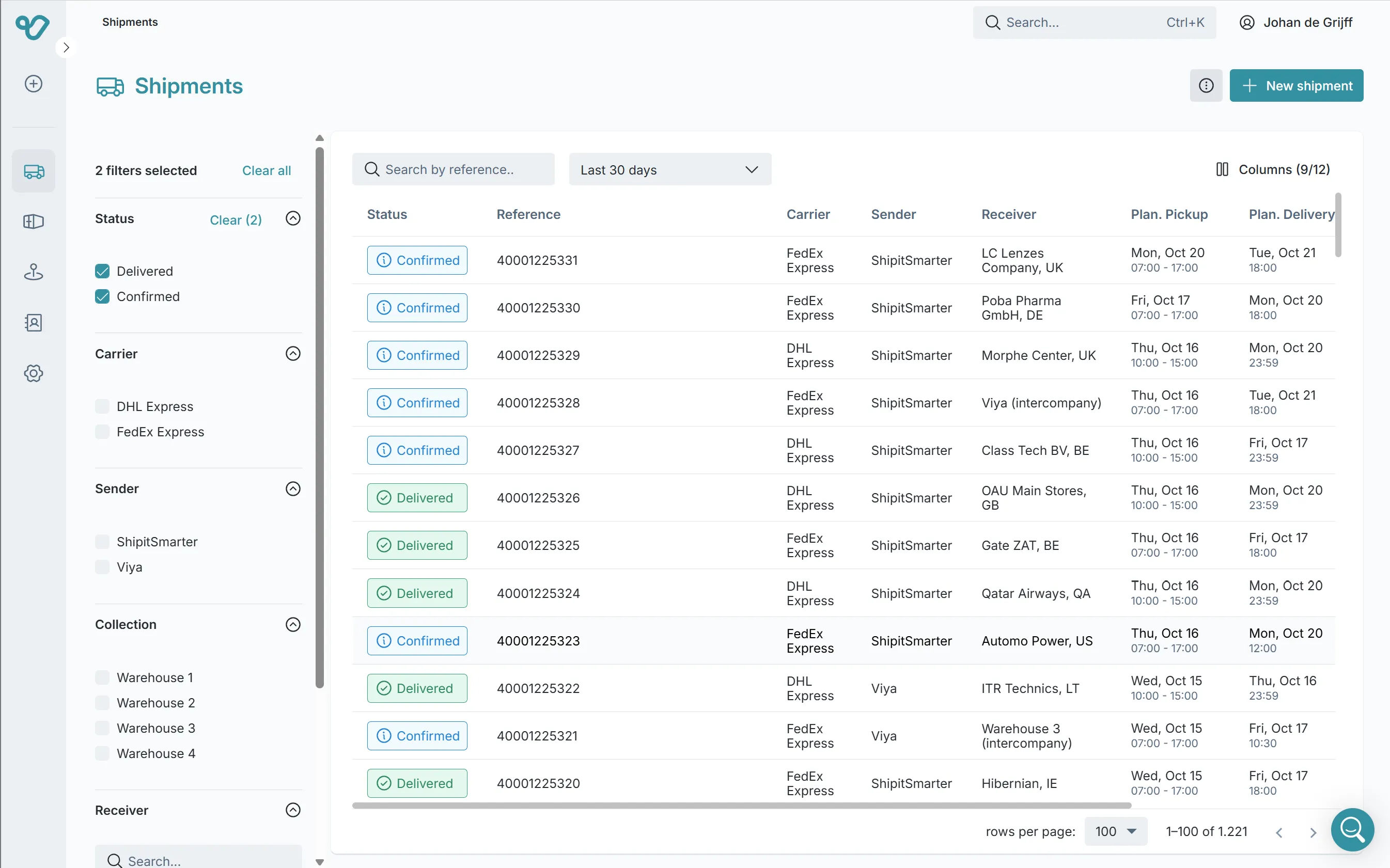1390x868 pixels.
Task: Click the New shipment button
Action: coord(1297,85)
